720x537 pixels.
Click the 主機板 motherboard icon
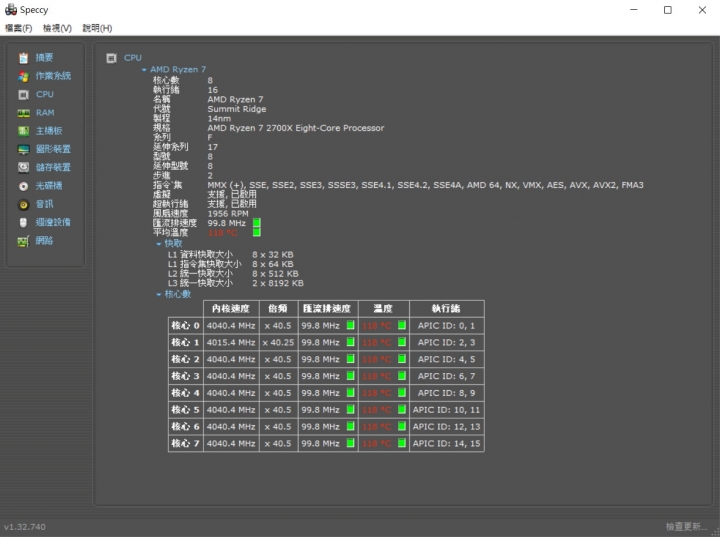23,131
